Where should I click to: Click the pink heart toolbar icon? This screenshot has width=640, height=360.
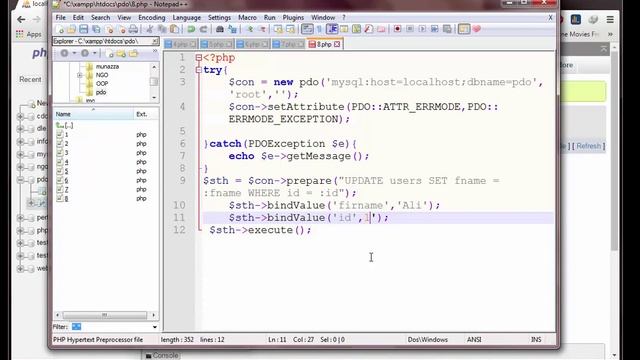point(476,29)
